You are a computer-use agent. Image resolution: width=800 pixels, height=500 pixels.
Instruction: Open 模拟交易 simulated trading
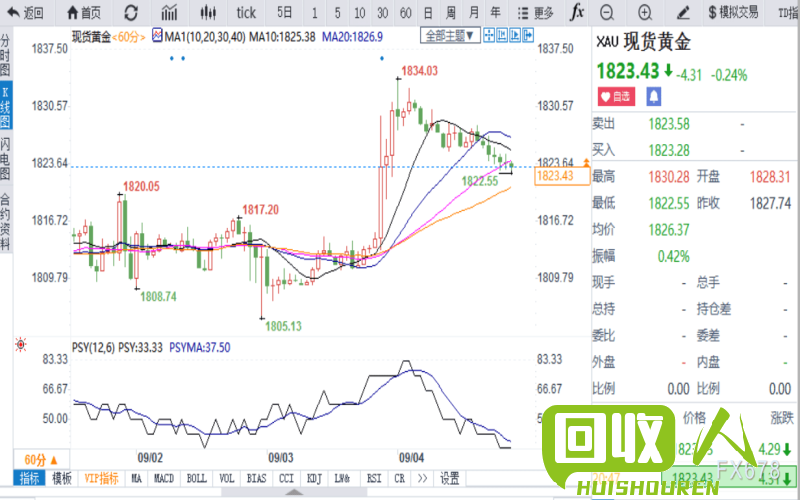pos(733,13)
